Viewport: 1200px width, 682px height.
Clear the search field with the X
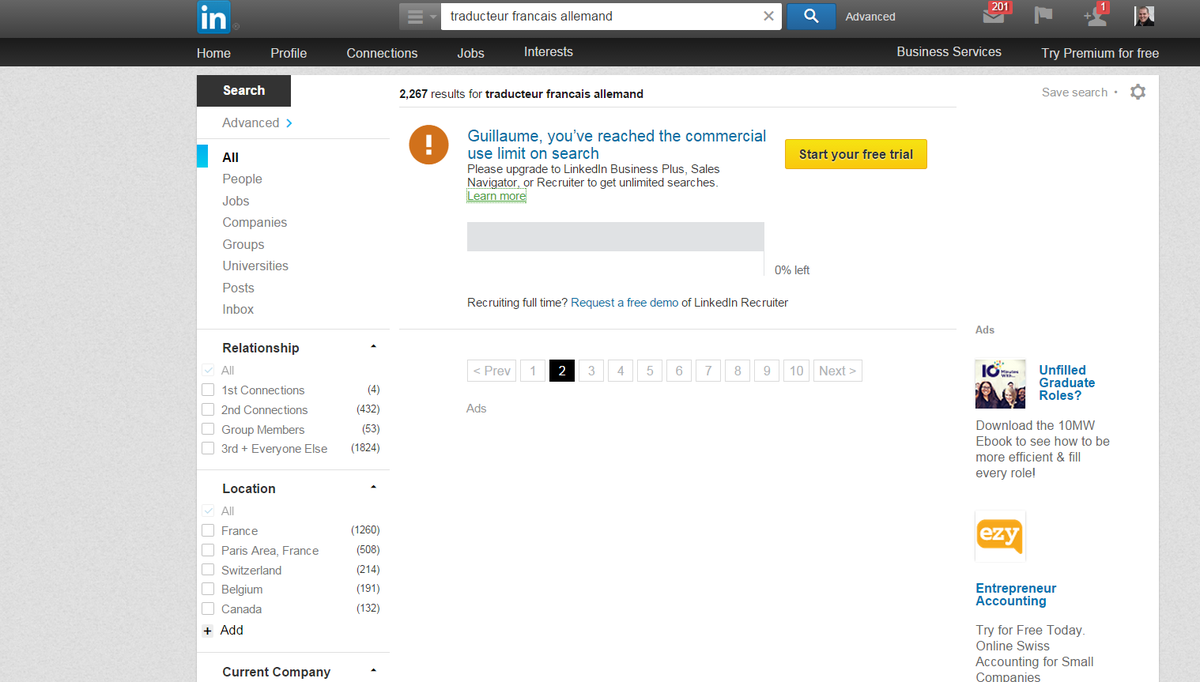tap(768, 16)
